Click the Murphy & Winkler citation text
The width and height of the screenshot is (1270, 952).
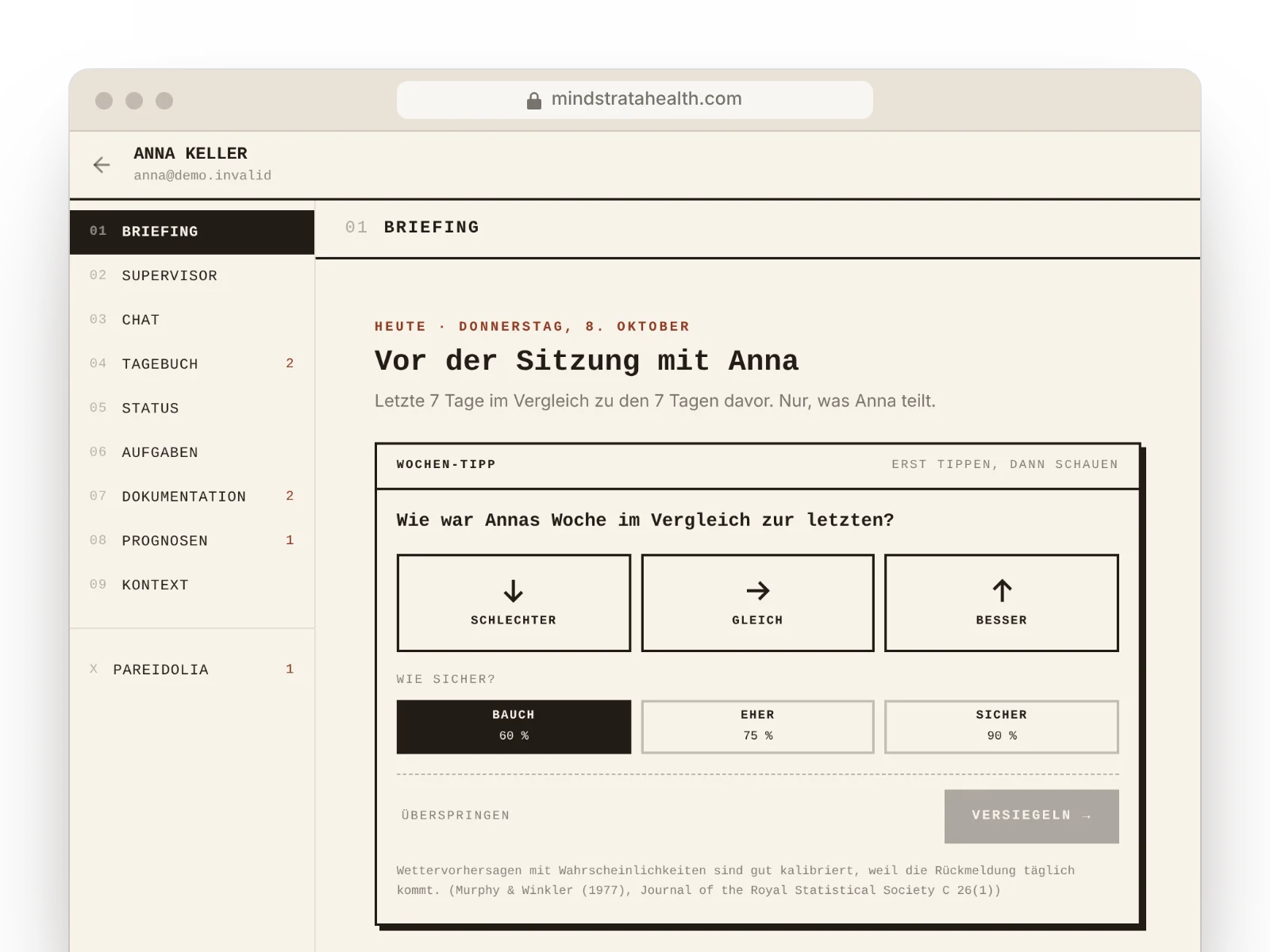(736, 881)
